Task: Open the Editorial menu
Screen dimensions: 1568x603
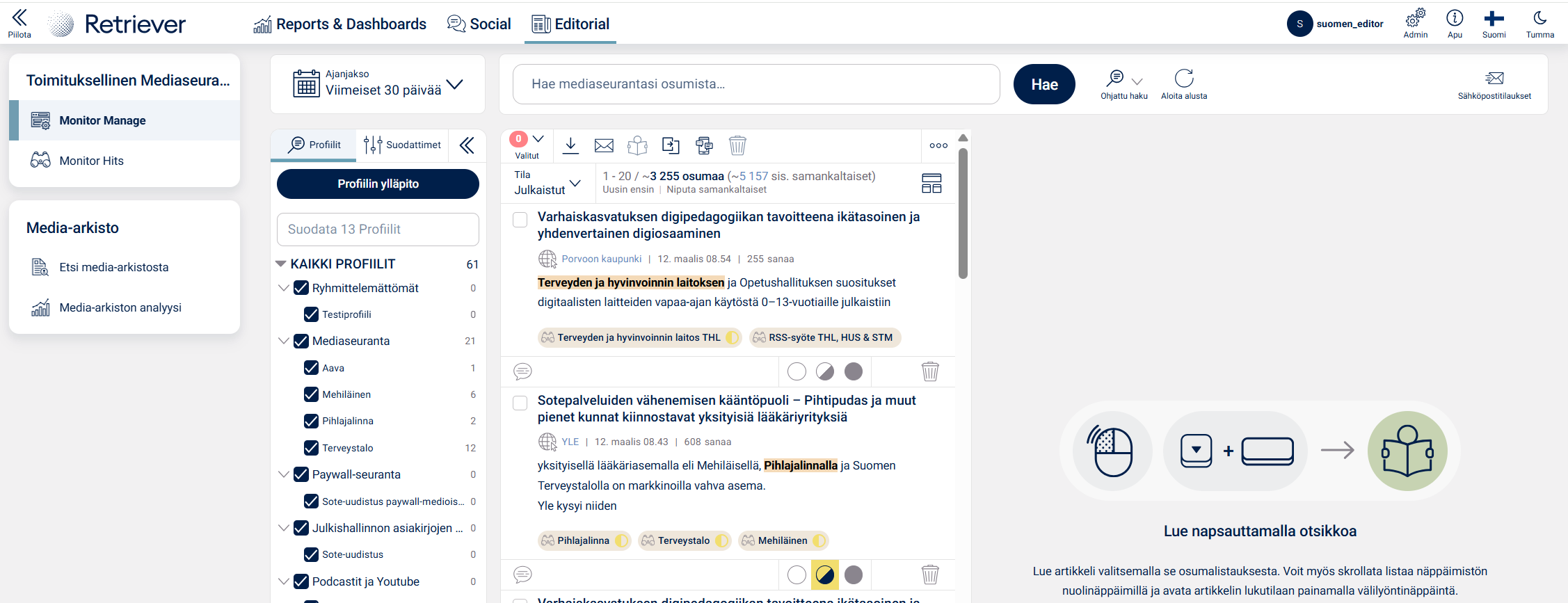Action: click(570, 24)
